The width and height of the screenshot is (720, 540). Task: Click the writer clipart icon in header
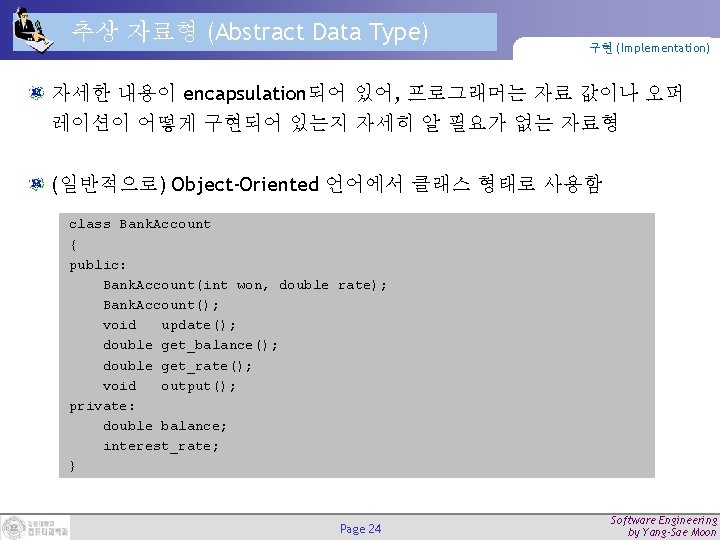32,30
